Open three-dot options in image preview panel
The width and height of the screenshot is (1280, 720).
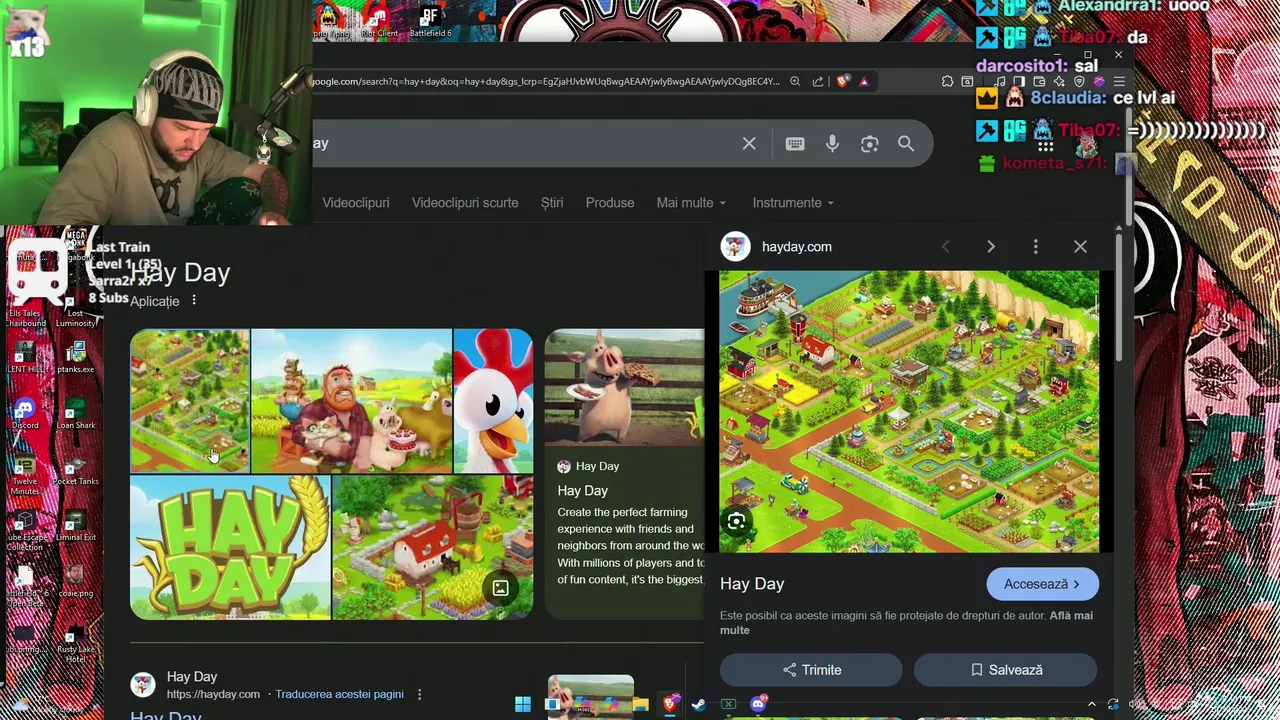pos(1035,246)
